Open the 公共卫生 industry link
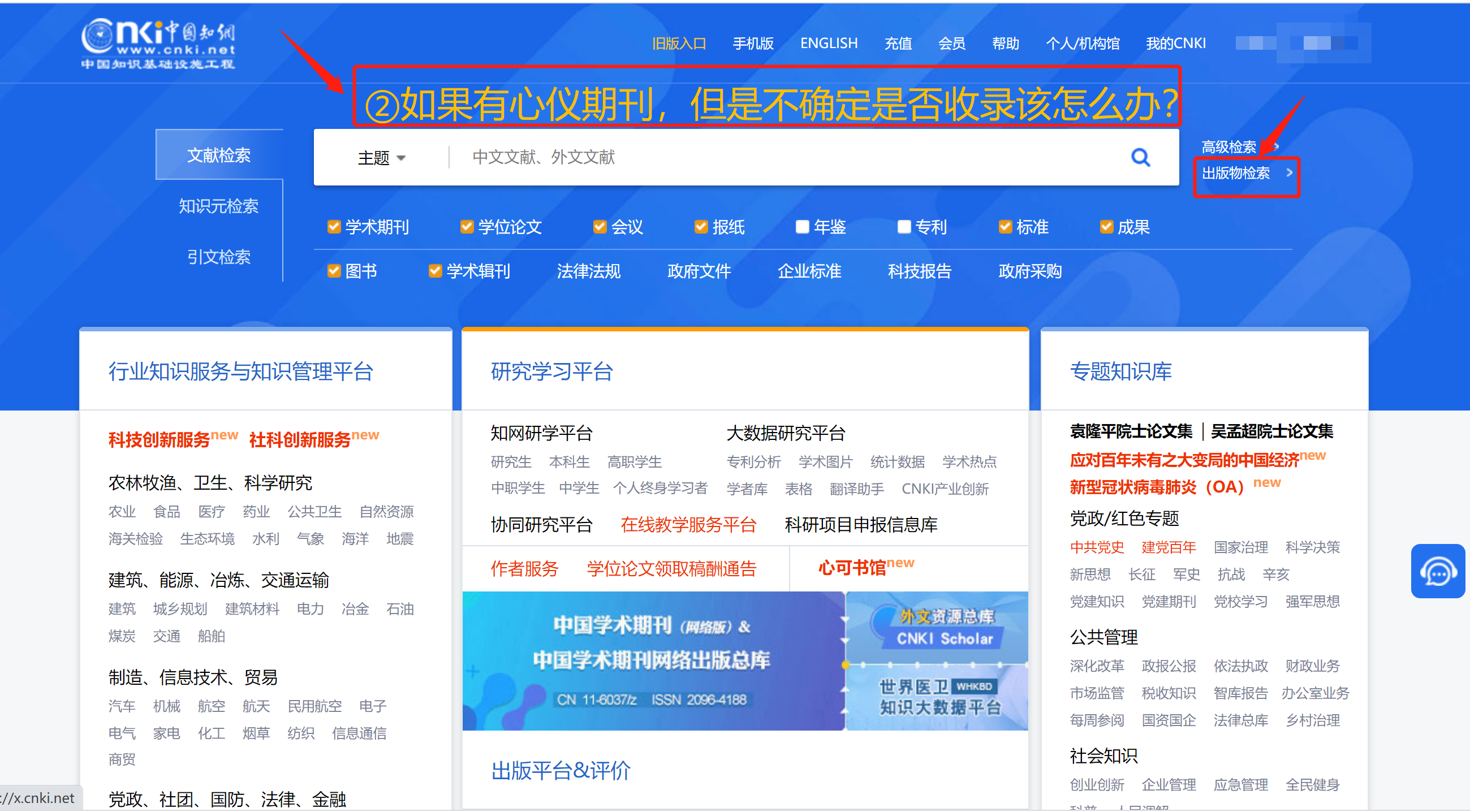Image resolution: width=1470 pixels, height=812 pixels. (x=314, y=511)
